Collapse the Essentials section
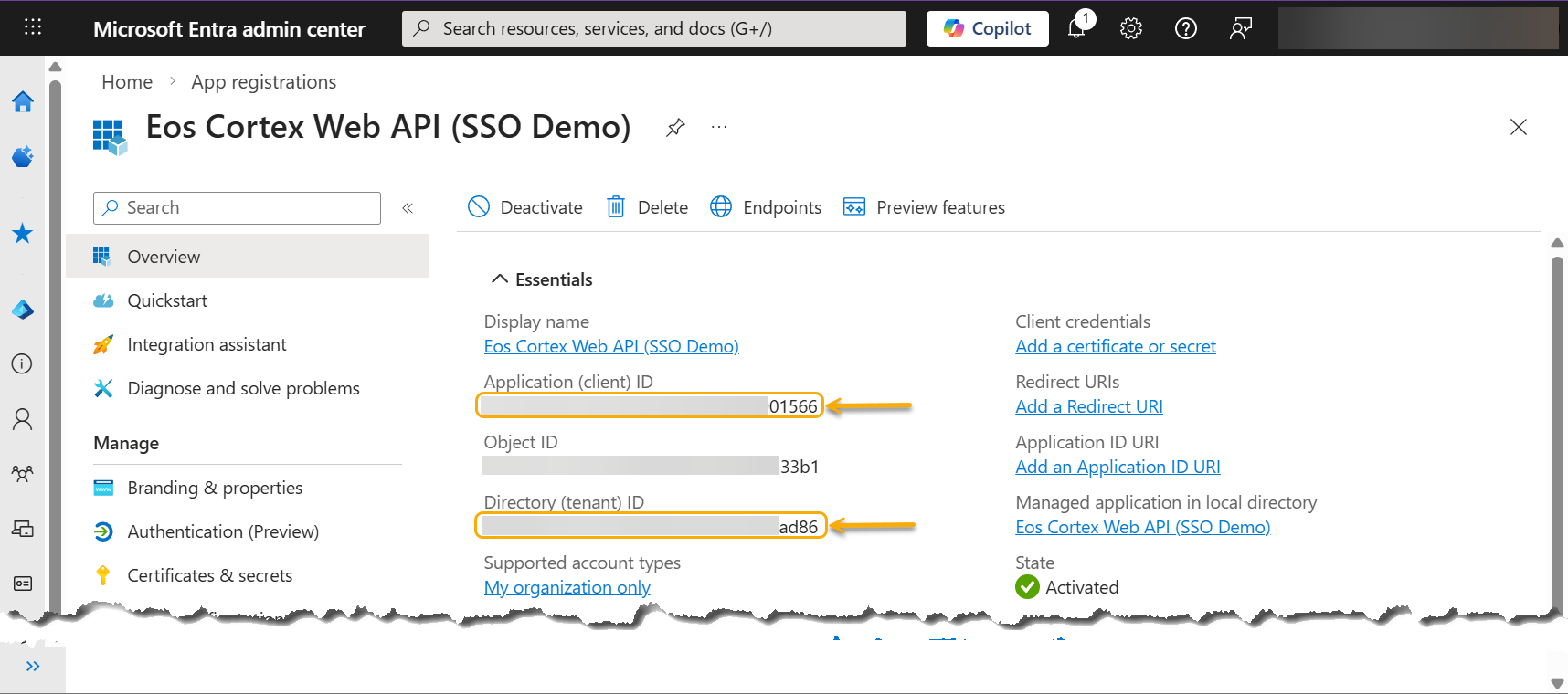The width and height of the screenshot is (1568, 694). click(542, 279)
